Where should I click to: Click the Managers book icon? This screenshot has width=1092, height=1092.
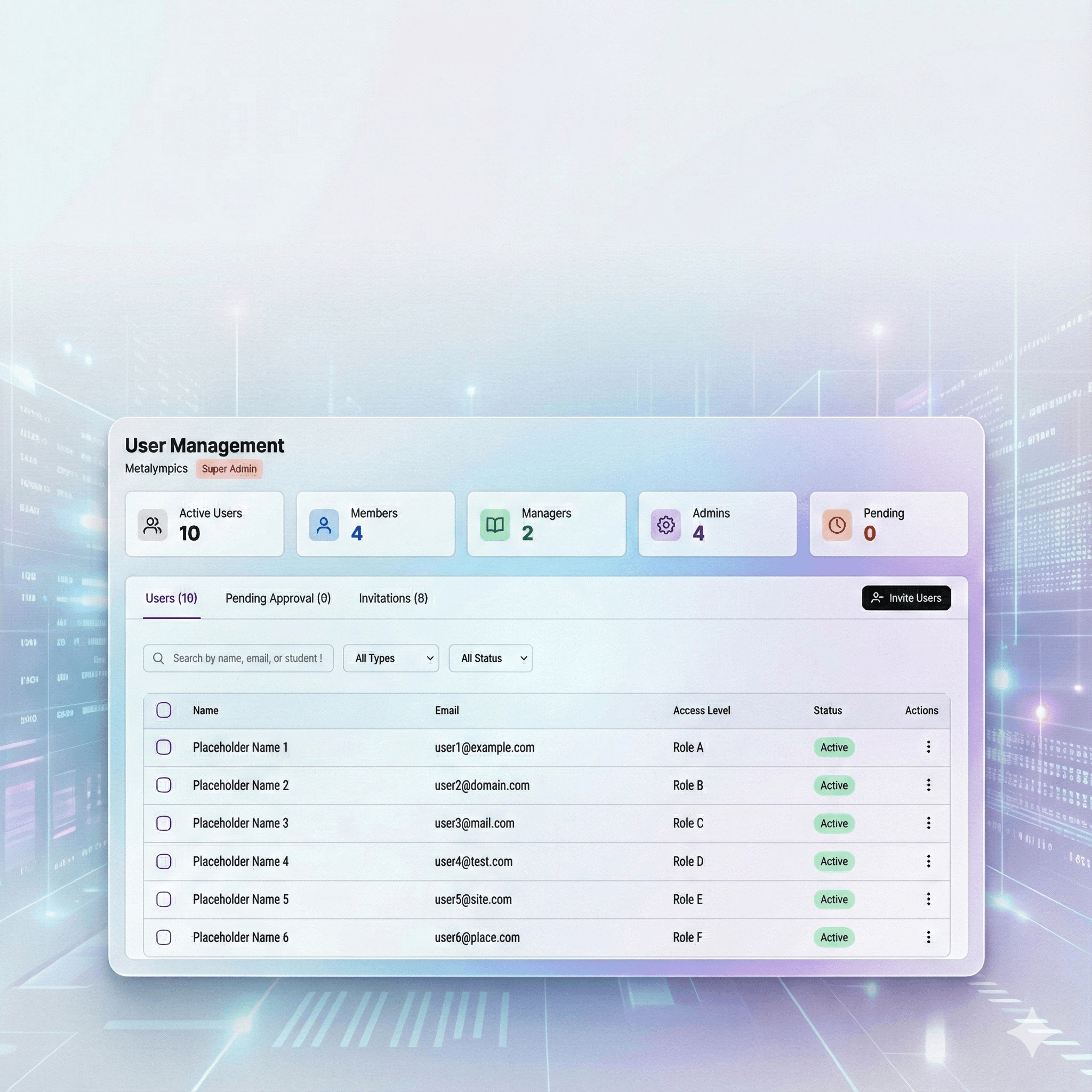pyautogui.click(x=495, y=525)
